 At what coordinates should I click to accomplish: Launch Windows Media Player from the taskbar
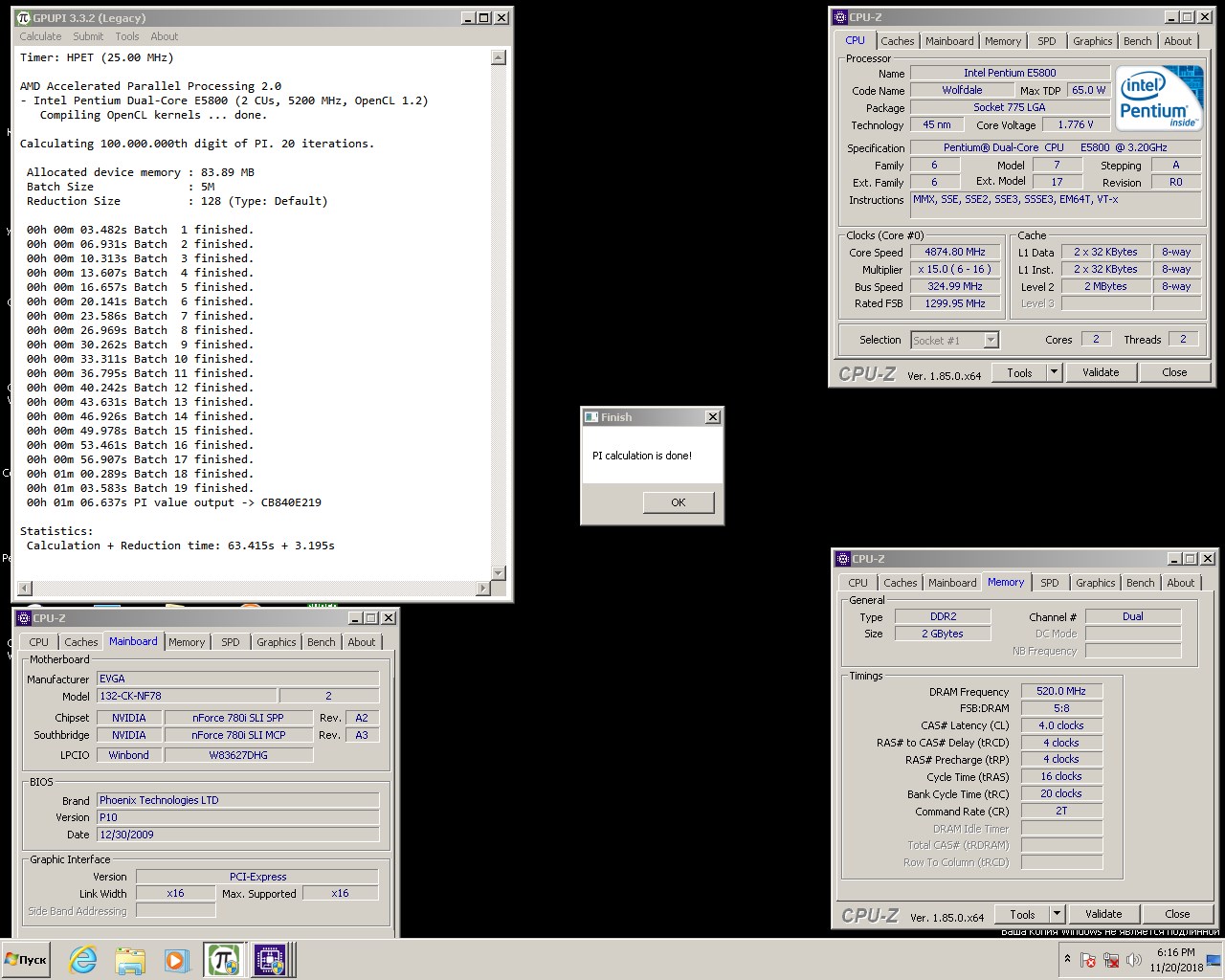tap(175, 959)
